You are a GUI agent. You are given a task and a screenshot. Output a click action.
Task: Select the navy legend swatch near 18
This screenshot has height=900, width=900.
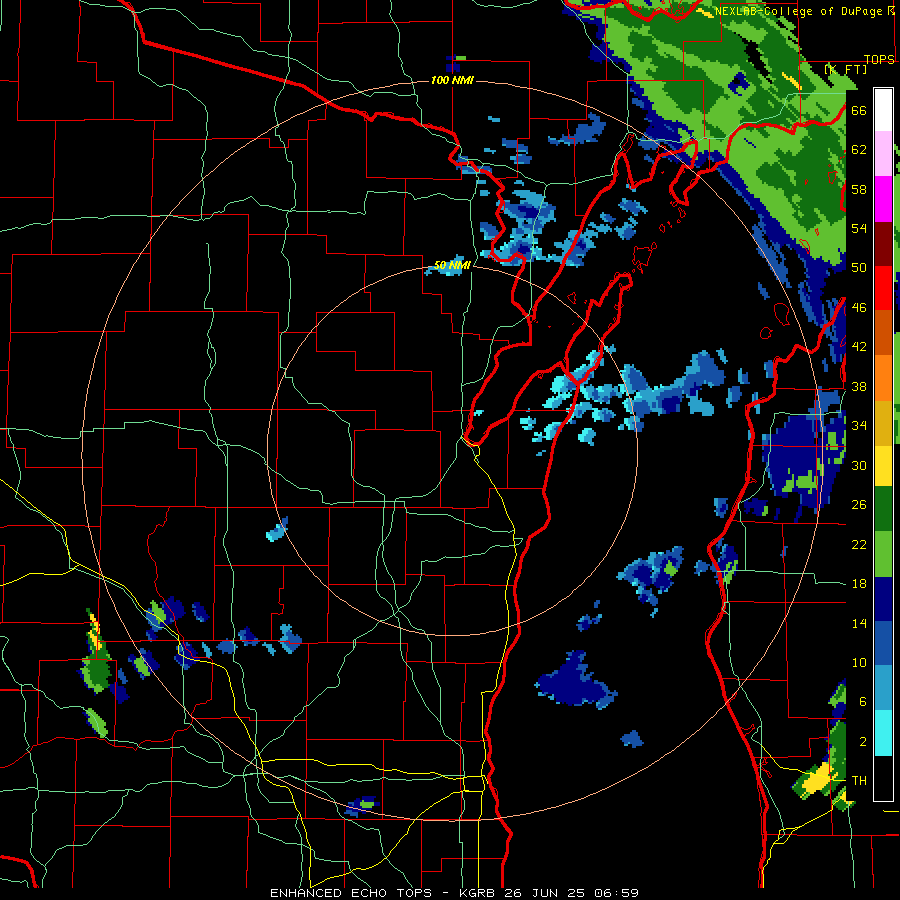pyautogui.click(x=883, y=599)
